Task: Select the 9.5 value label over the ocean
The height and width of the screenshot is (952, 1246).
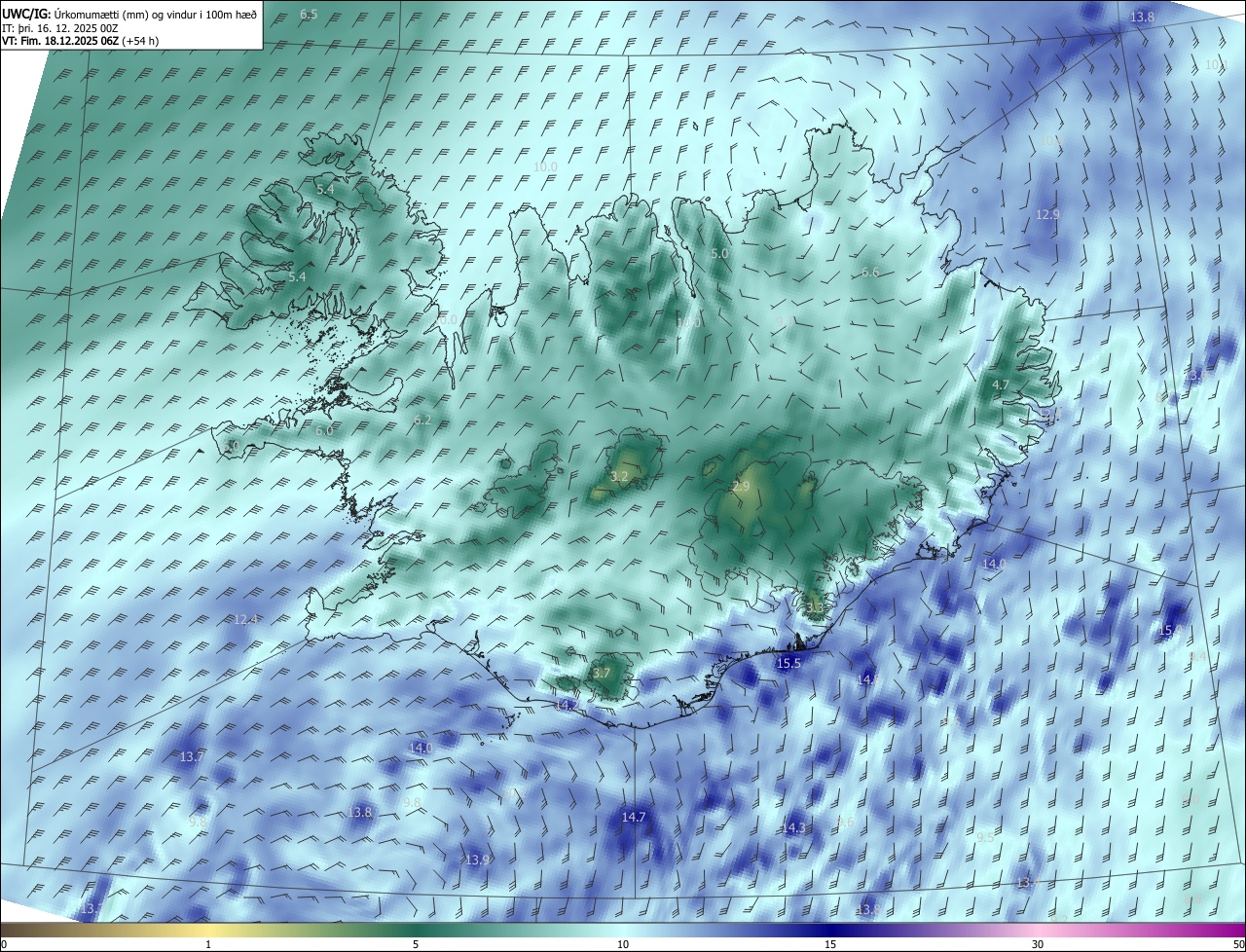Action: click(985, 838)
